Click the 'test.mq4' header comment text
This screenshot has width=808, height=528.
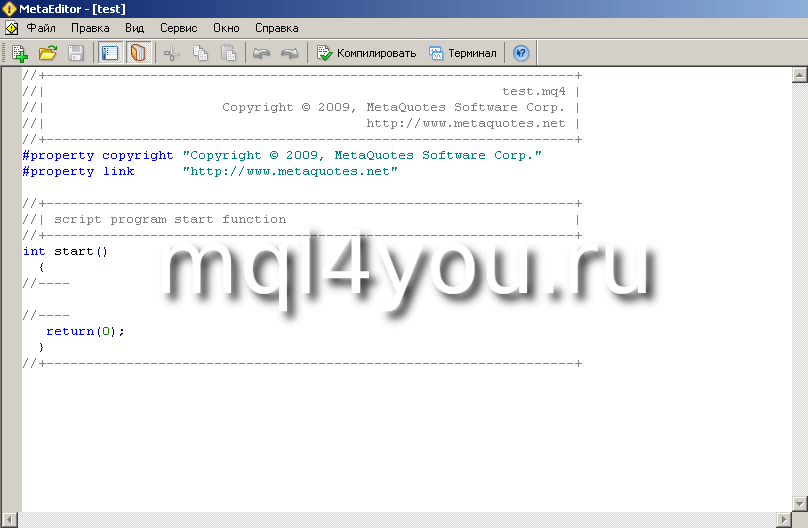[x=534, y=91]
